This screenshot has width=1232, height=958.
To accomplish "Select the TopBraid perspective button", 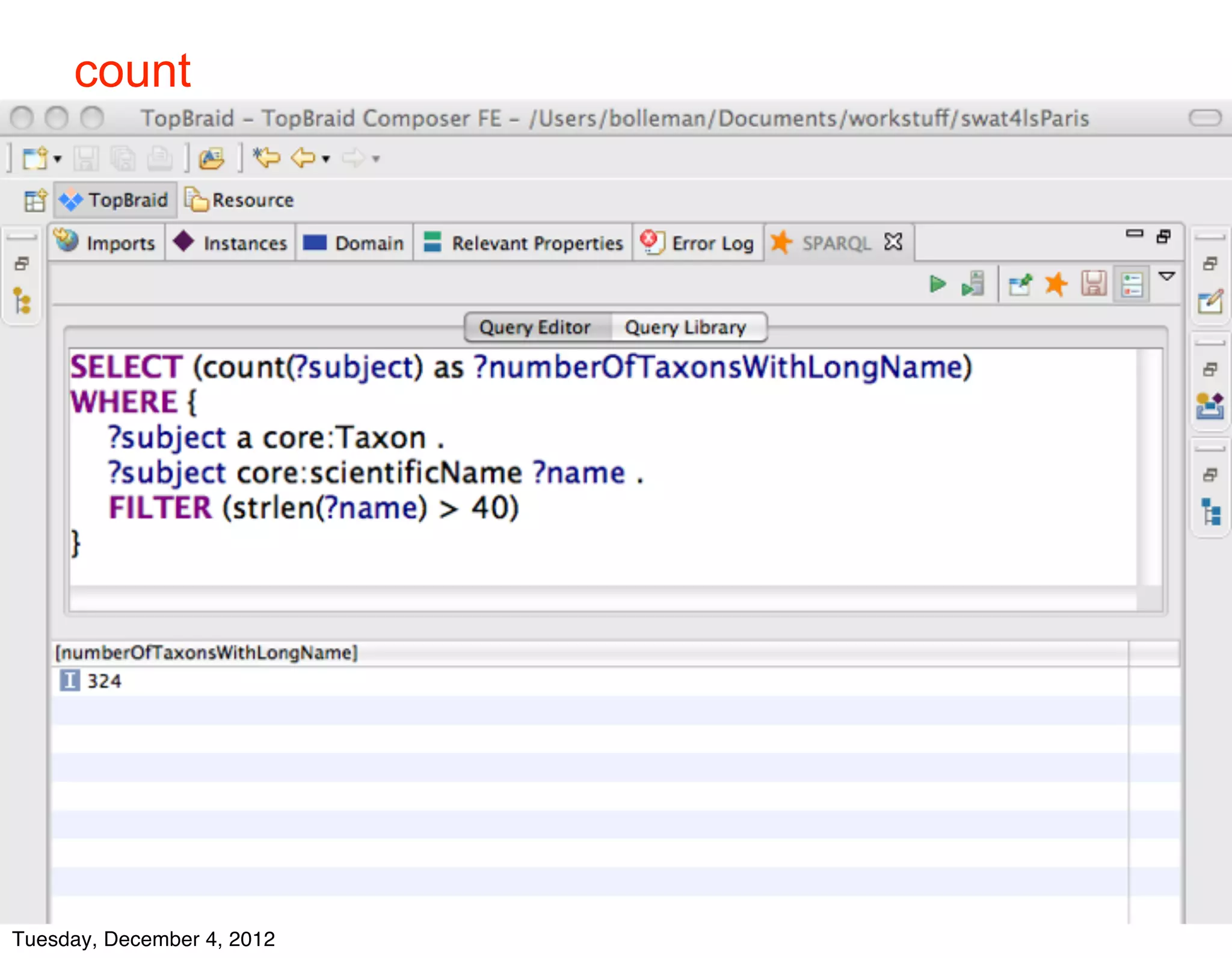I will pos(115,200).
